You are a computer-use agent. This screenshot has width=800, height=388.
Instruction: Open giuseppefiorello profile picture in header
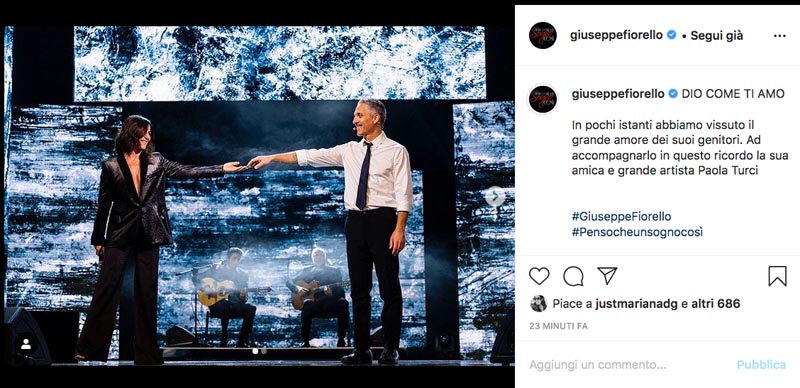pyautogui.click(x=542, y=35)
